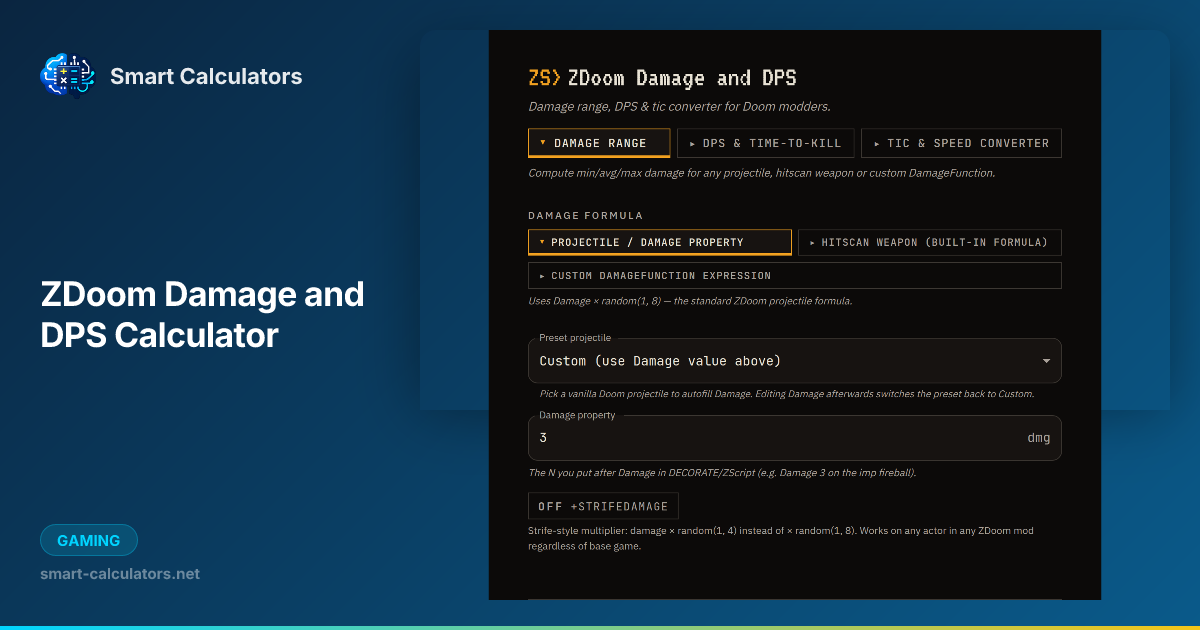
Task: Click 'The N you put after Damage' hint
Action: 722,472
